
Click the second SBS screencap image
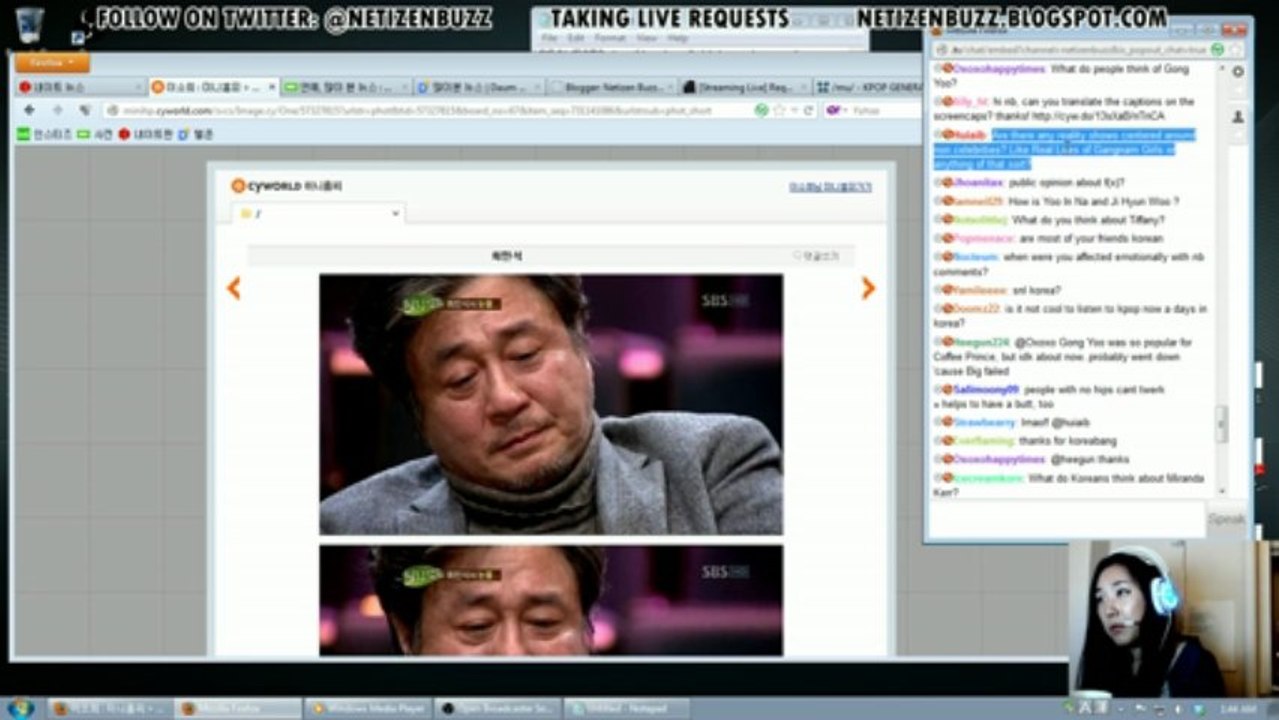point(551,600)
